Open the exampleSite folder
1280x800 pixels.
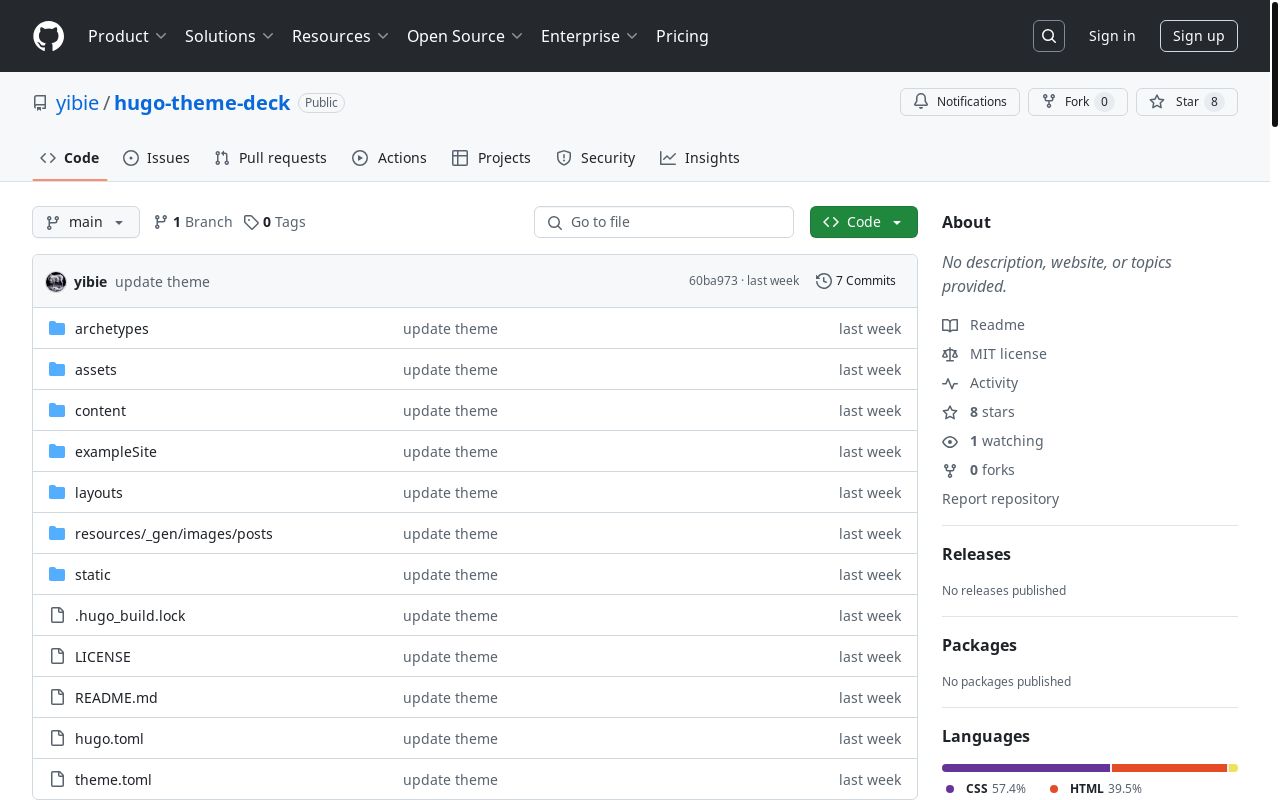pyautogui.click(x=116, y=452)
